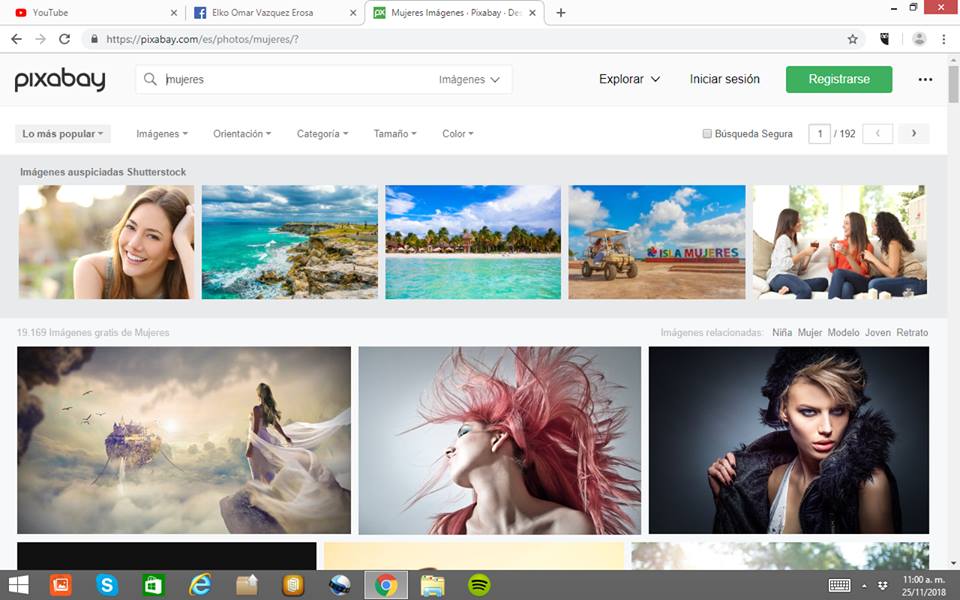Open the pink-haired woman photo
The image size is (960, 600).
[499, 440]
